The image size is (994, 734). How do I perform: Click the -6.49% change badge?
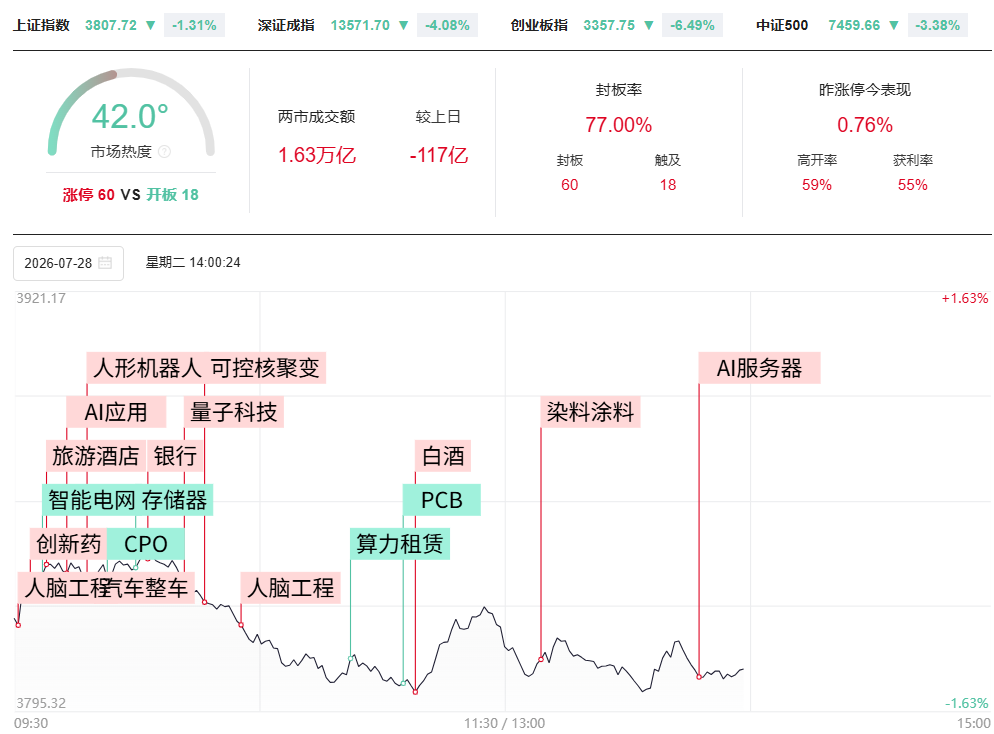tap(692, 25)
